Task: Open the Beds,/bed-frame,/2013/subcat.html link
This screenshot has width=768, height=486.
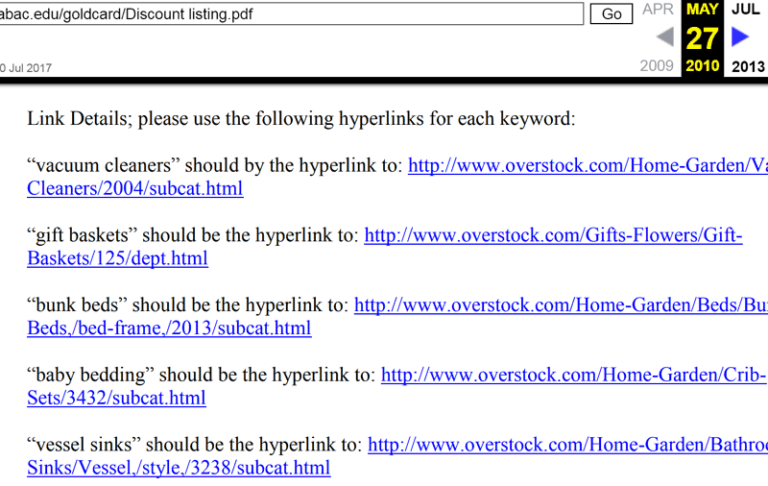Action: (169, 328)
